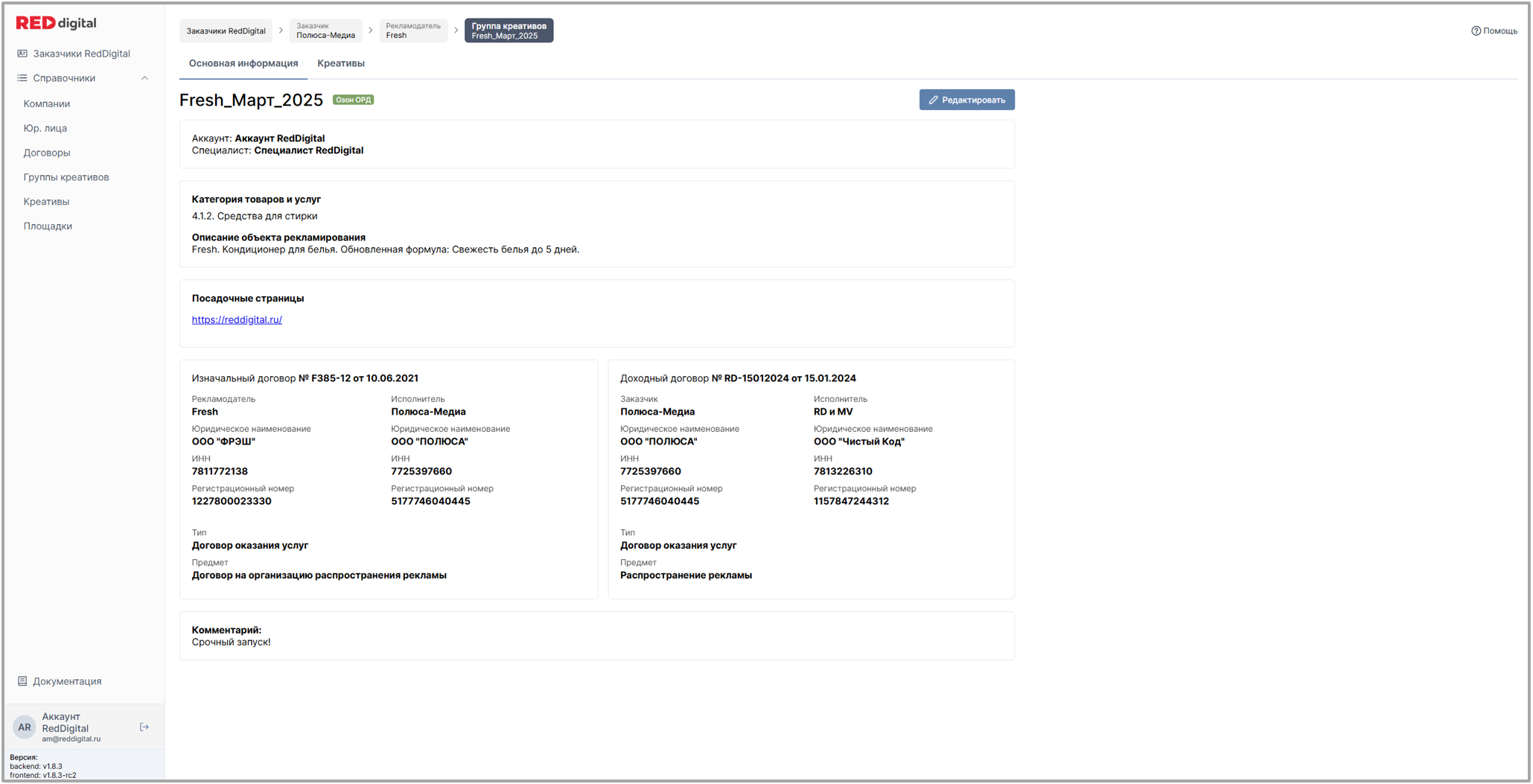This screenshot has width=1533, height=784.
Task: Click the backend: v1.8.3 version text
Action: coord(36,767)
